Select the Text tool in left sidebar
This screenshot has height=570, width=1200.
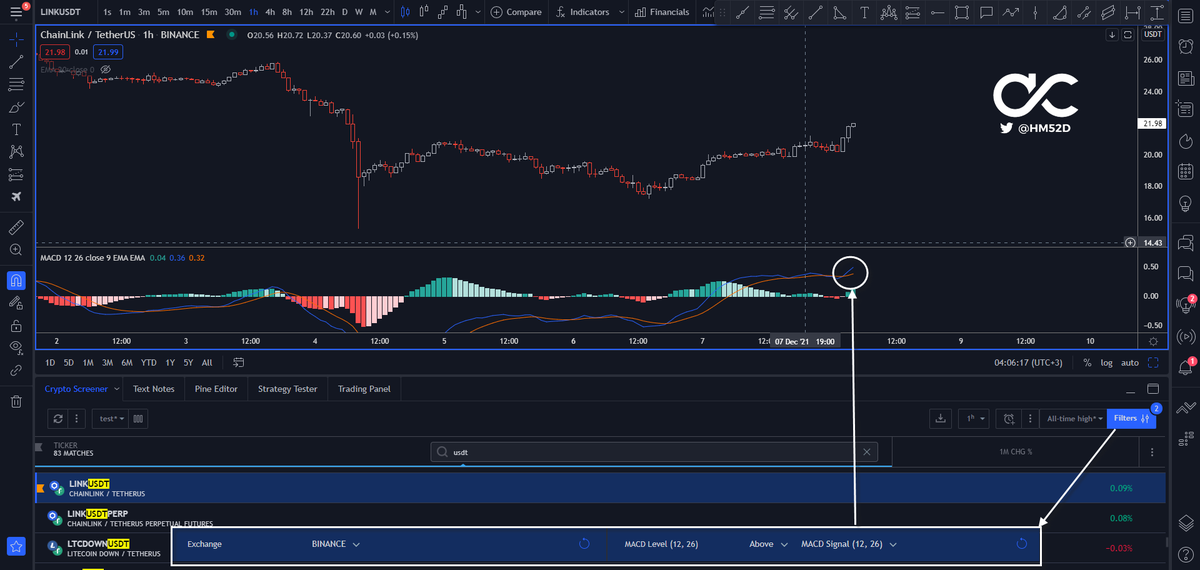(16, 129)
